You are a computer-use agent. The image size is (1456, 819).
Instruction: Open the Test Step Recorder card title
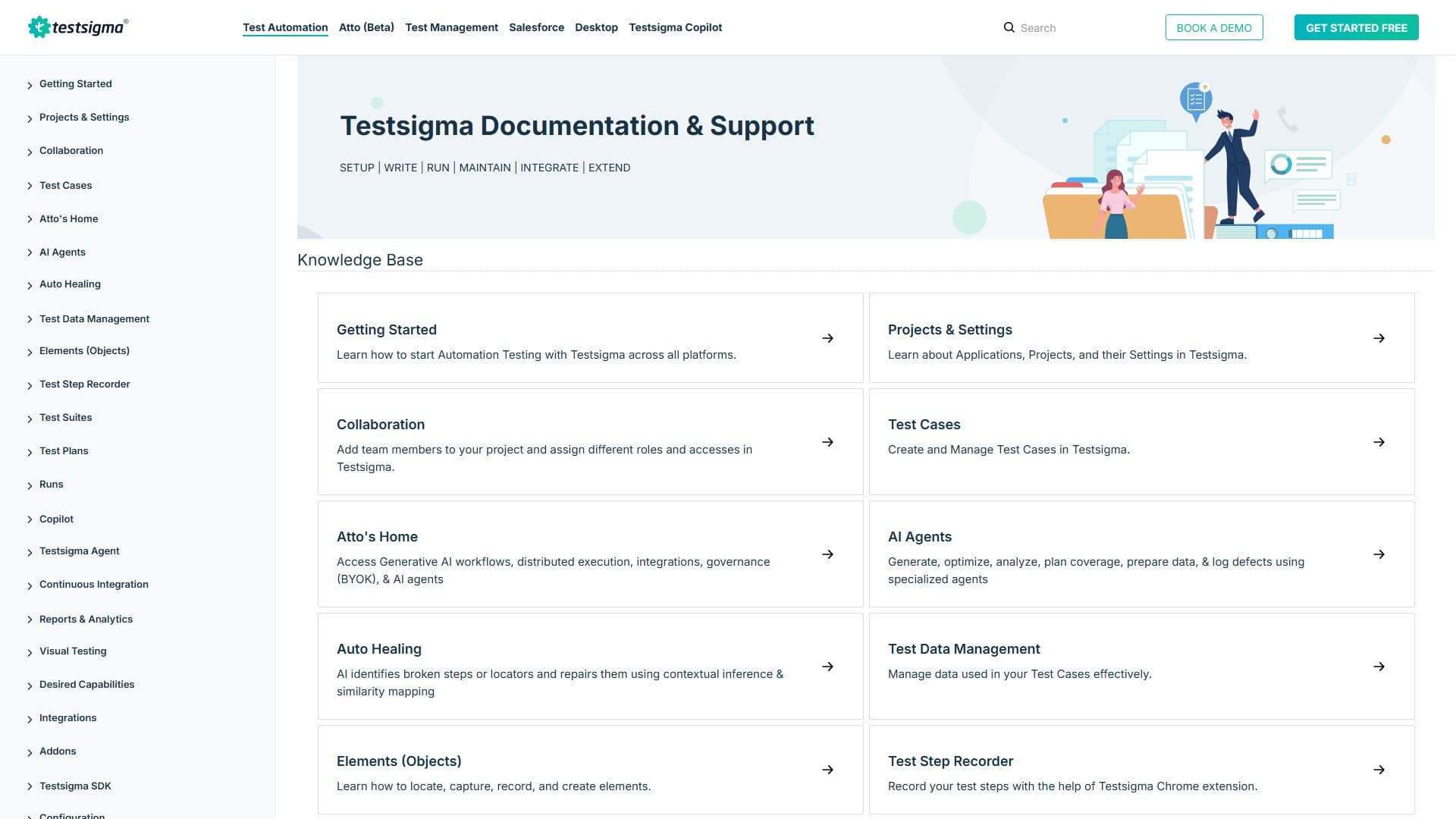point(950,761)
